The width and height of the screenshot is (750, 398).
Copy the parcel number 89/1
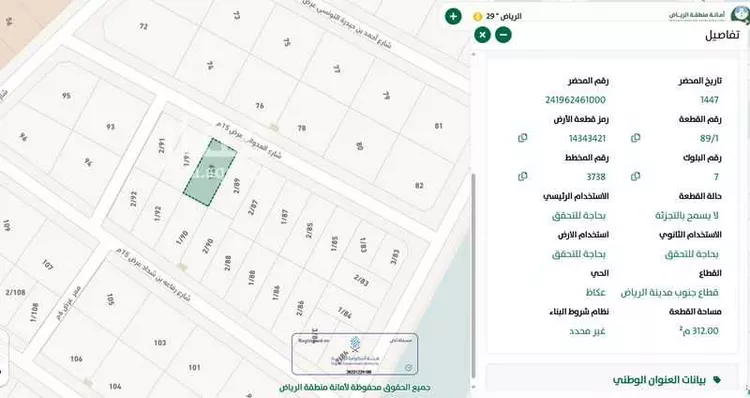(x=635, y=138)
